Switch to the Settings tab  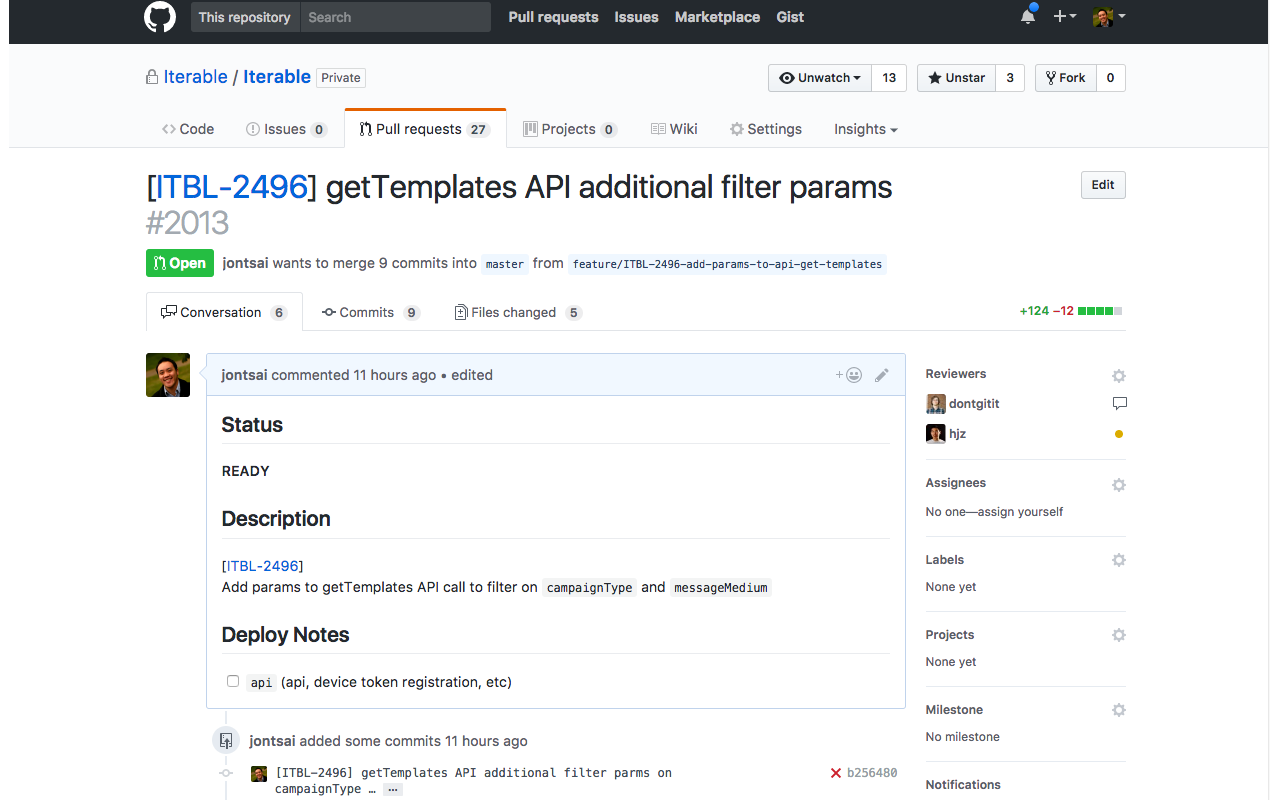(x=766, y=129)
